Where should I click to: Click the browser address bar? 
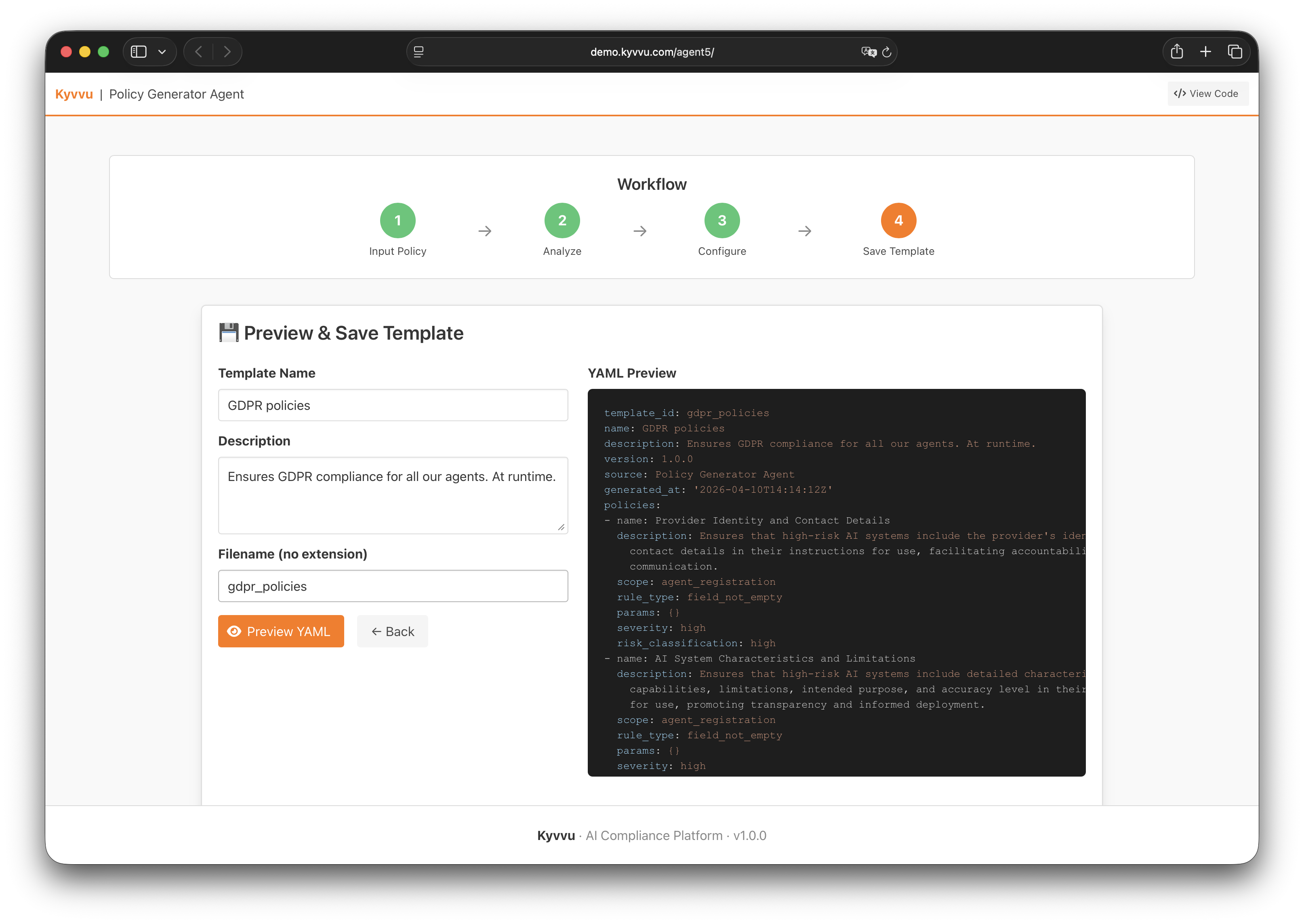point(652,52)
